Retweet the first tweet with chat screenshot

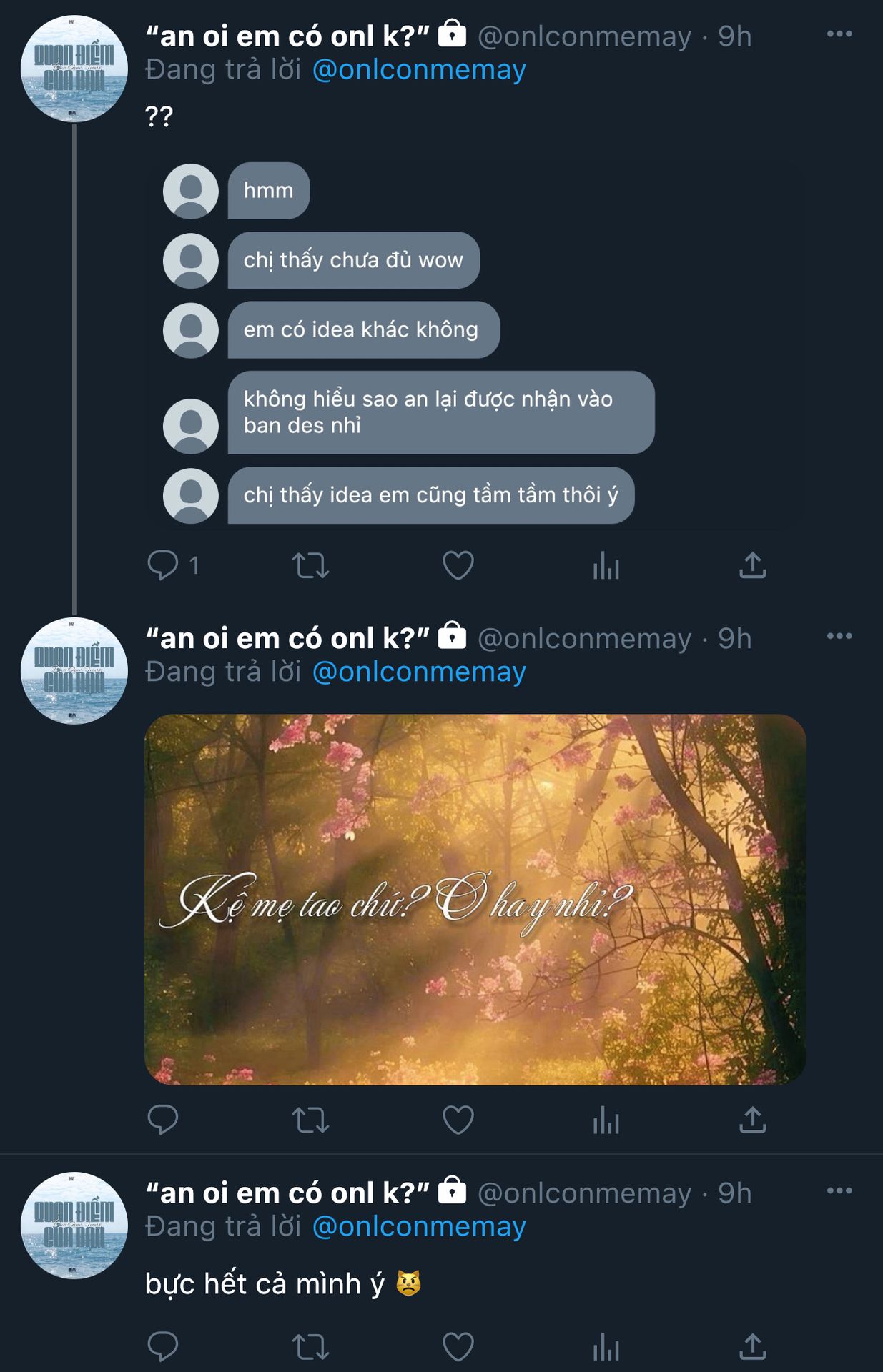[x=310, y=565]
